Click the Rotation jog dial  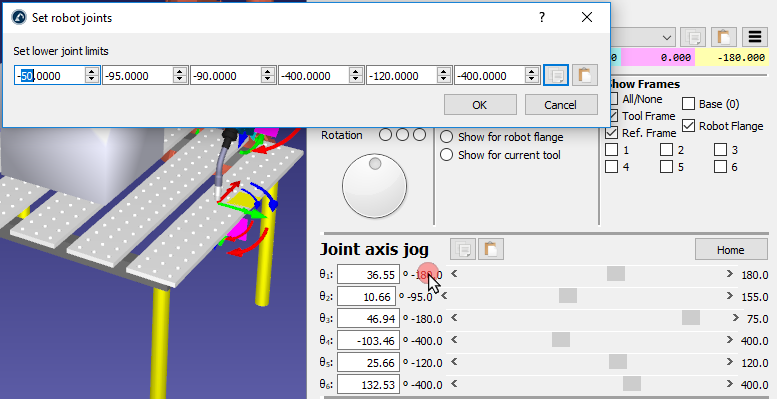[x=374, y=186]
